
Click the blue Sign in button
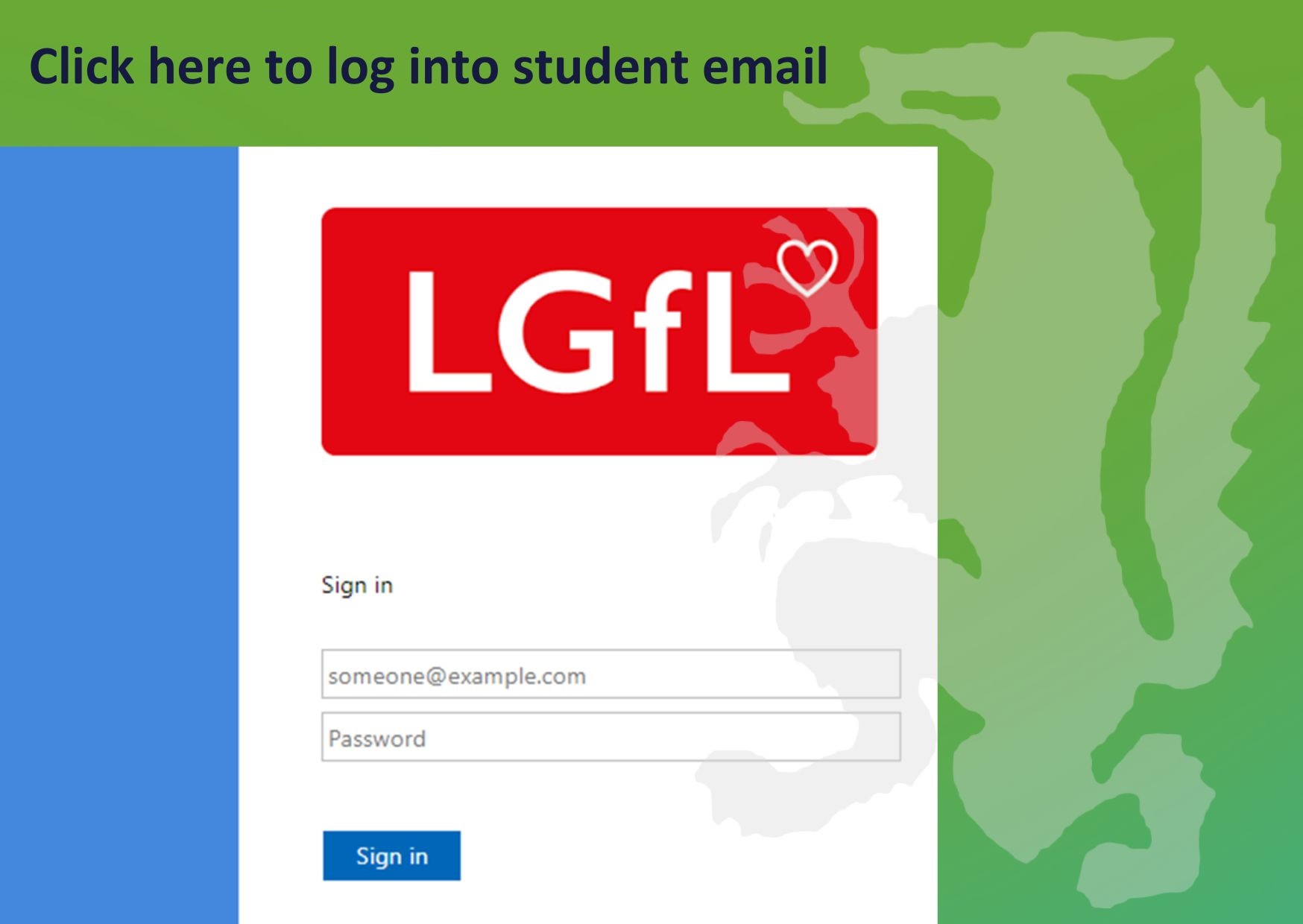[391, 855]
